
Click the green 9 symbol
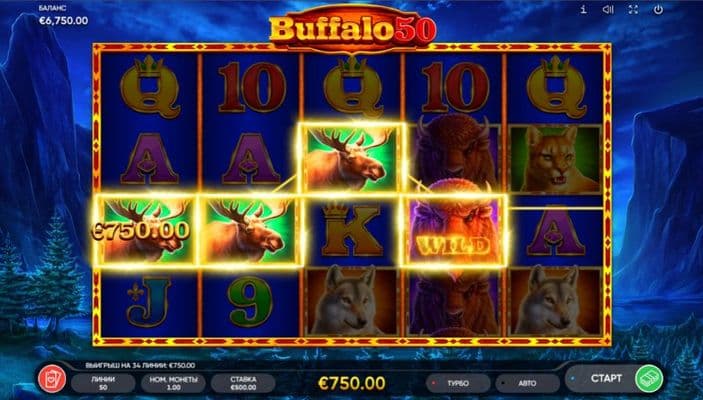[x=250, y=301]
